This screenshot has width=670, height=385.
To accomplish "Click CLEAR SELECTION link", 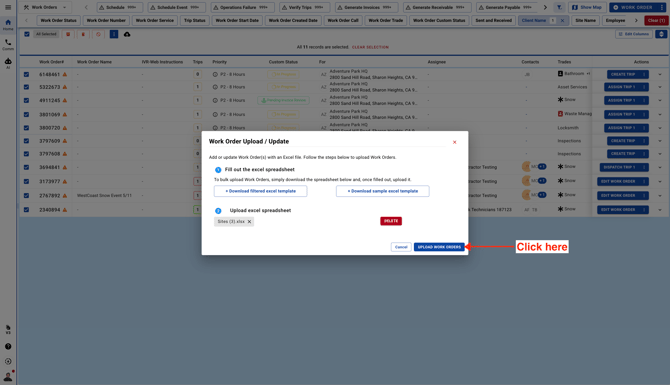I will pos(370,47).
